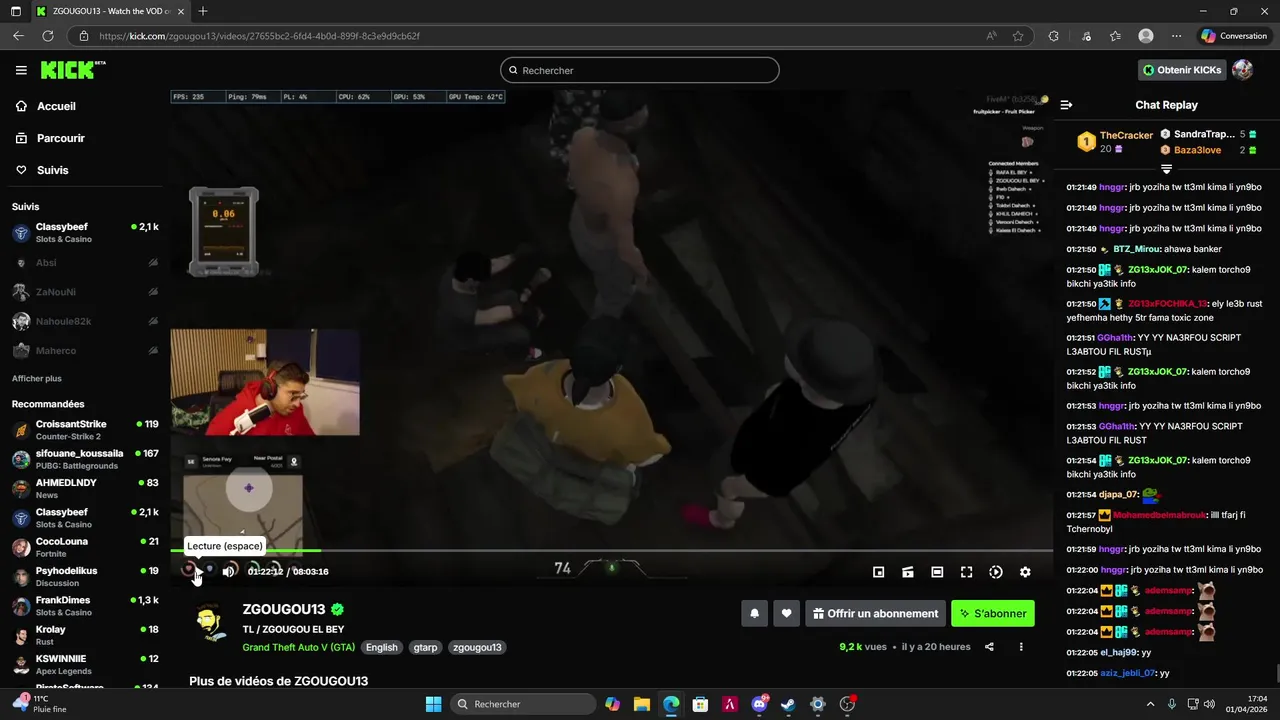
Task: Open CocoLouna recommended channel
Action: (x=85, y=547)
